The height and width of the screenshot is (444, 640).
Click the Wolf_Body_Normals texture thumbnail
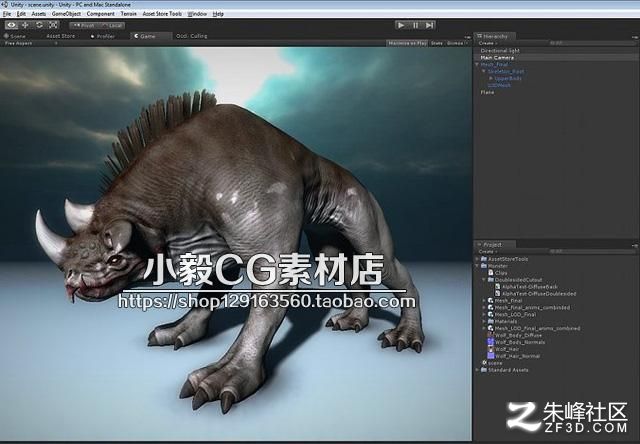click(491, 342)
